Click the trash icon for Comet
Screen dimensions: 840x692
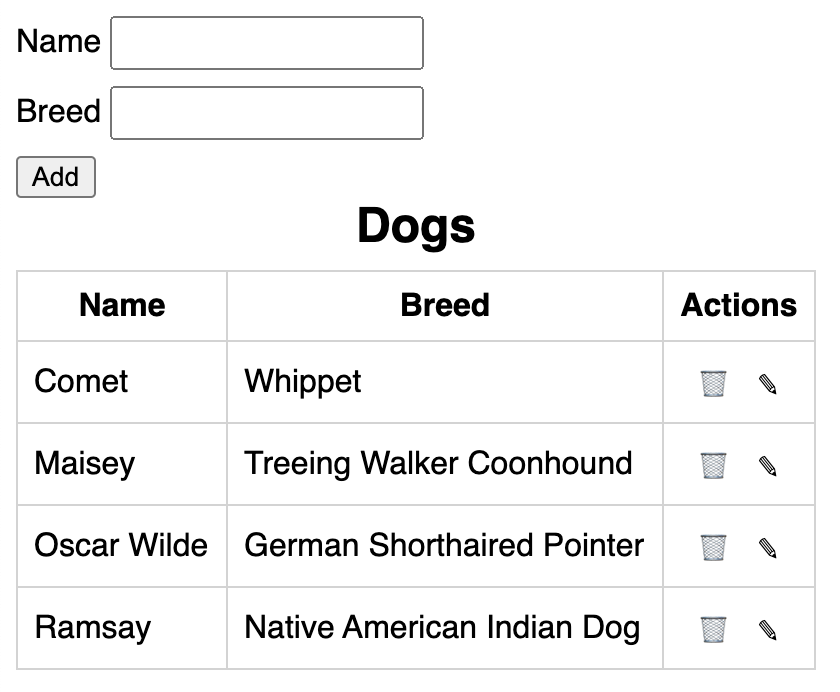pos(713,382)
